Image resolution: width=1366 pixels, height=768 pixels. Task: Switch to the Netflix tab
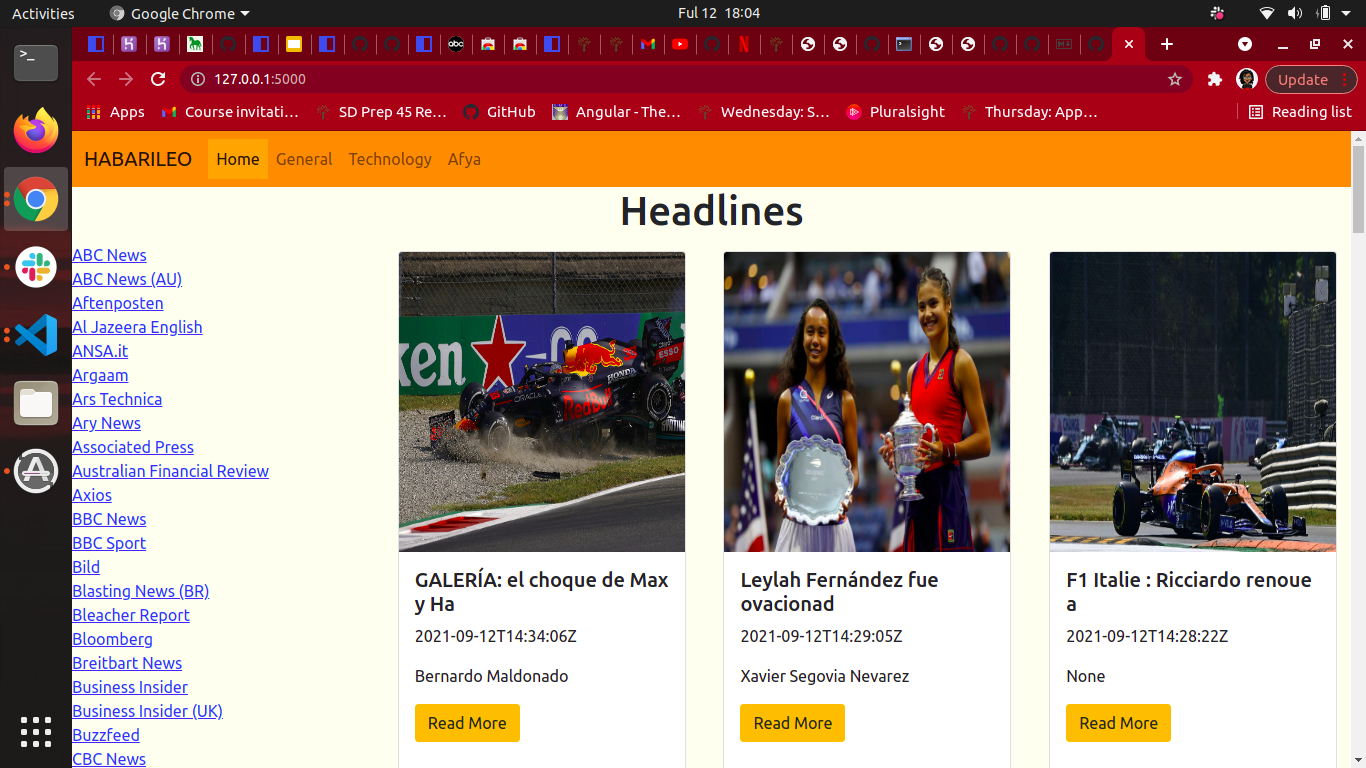744,44
